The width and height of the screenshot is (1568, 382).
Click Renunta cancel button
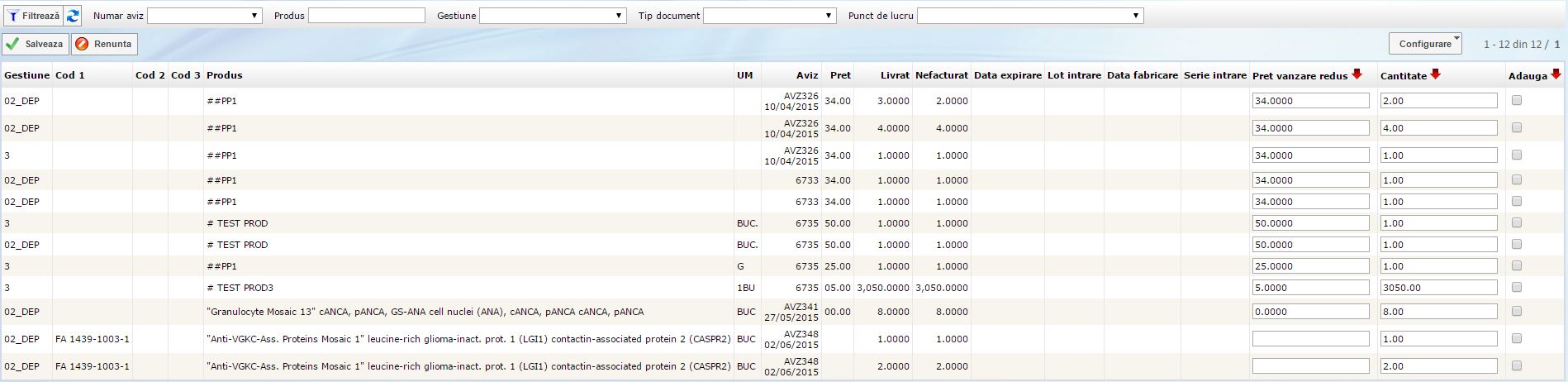(x=104, y=44)
